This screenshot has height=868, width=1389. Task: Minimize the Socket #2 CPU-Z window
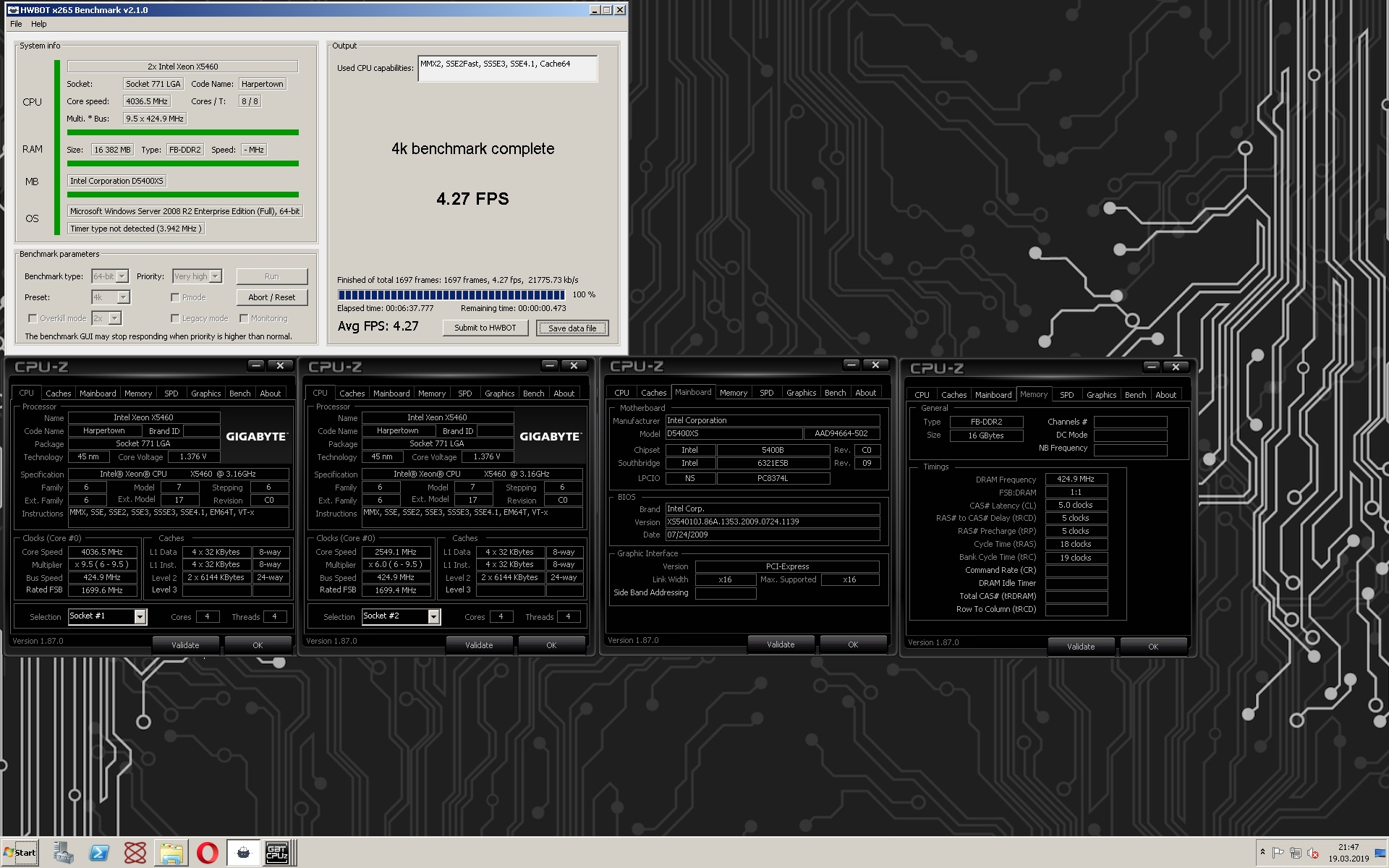click(549, 365)
